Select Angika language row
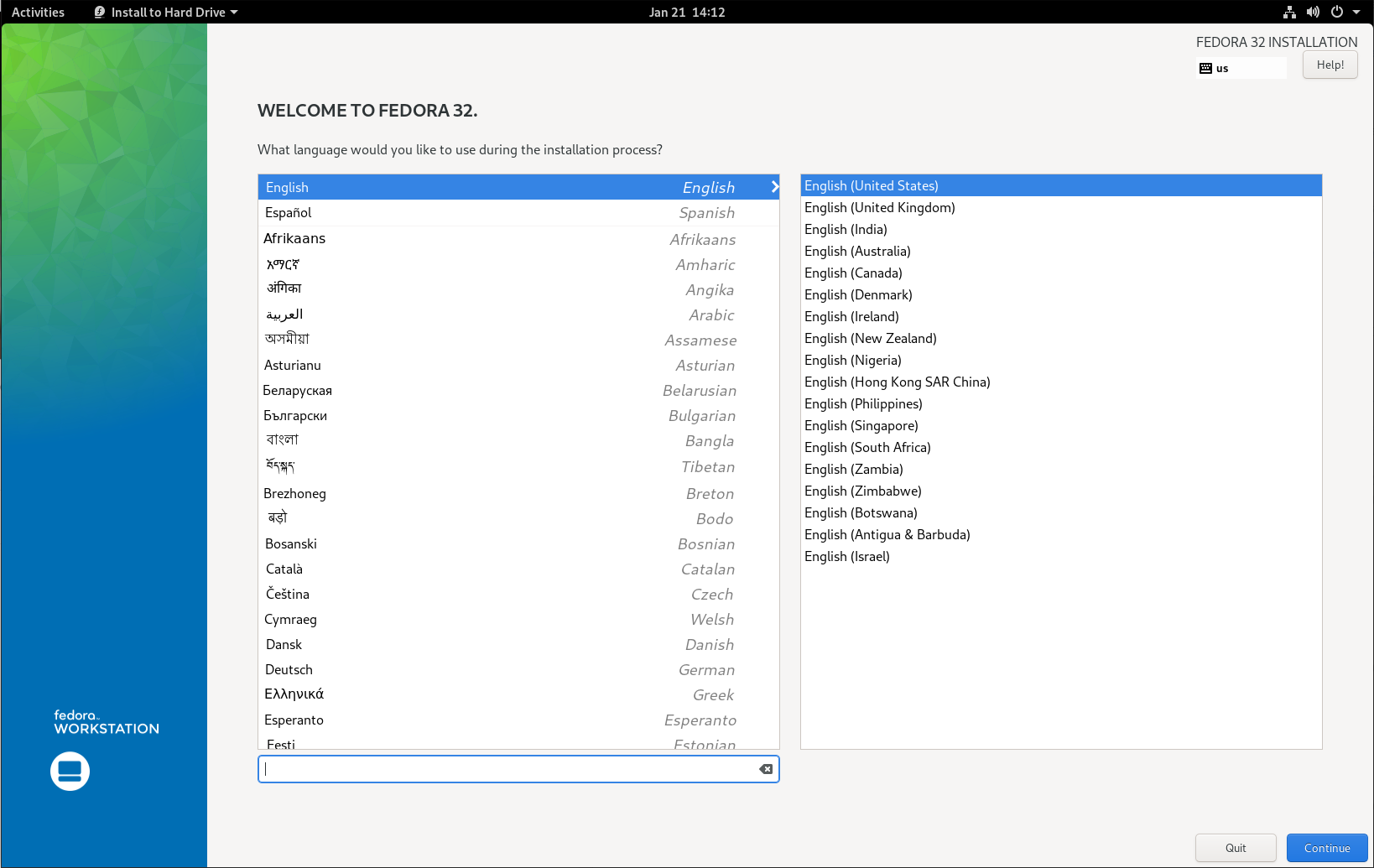This screenshot has width=1374, height=868. click(x=518, y=289)
